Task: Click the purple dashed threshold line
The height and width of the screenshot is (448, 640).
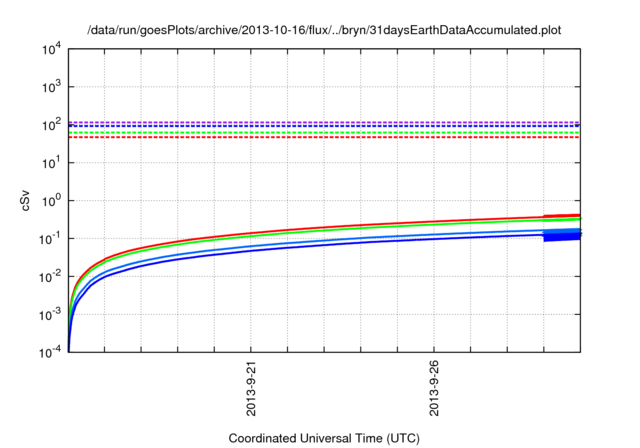Action: click(324, 122)
